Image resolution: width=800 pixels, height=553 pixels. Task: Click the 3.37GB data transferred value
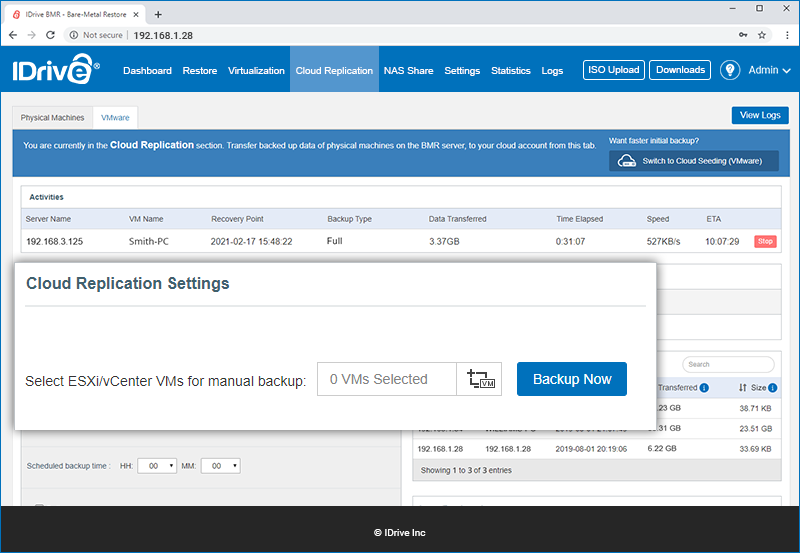click(x=444, y=241)
